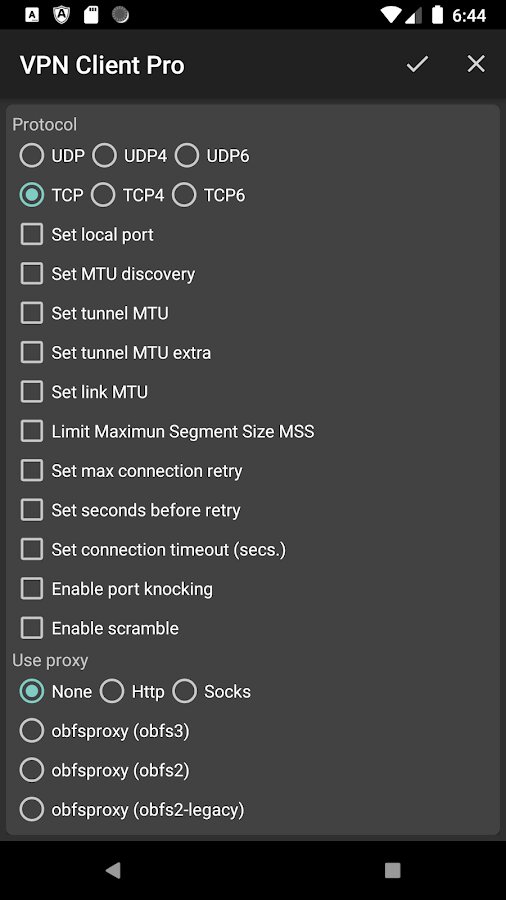Choose Http as the proxy type
Screen dimensions: 506x900
pyautogui.click(x=132, y=692)
